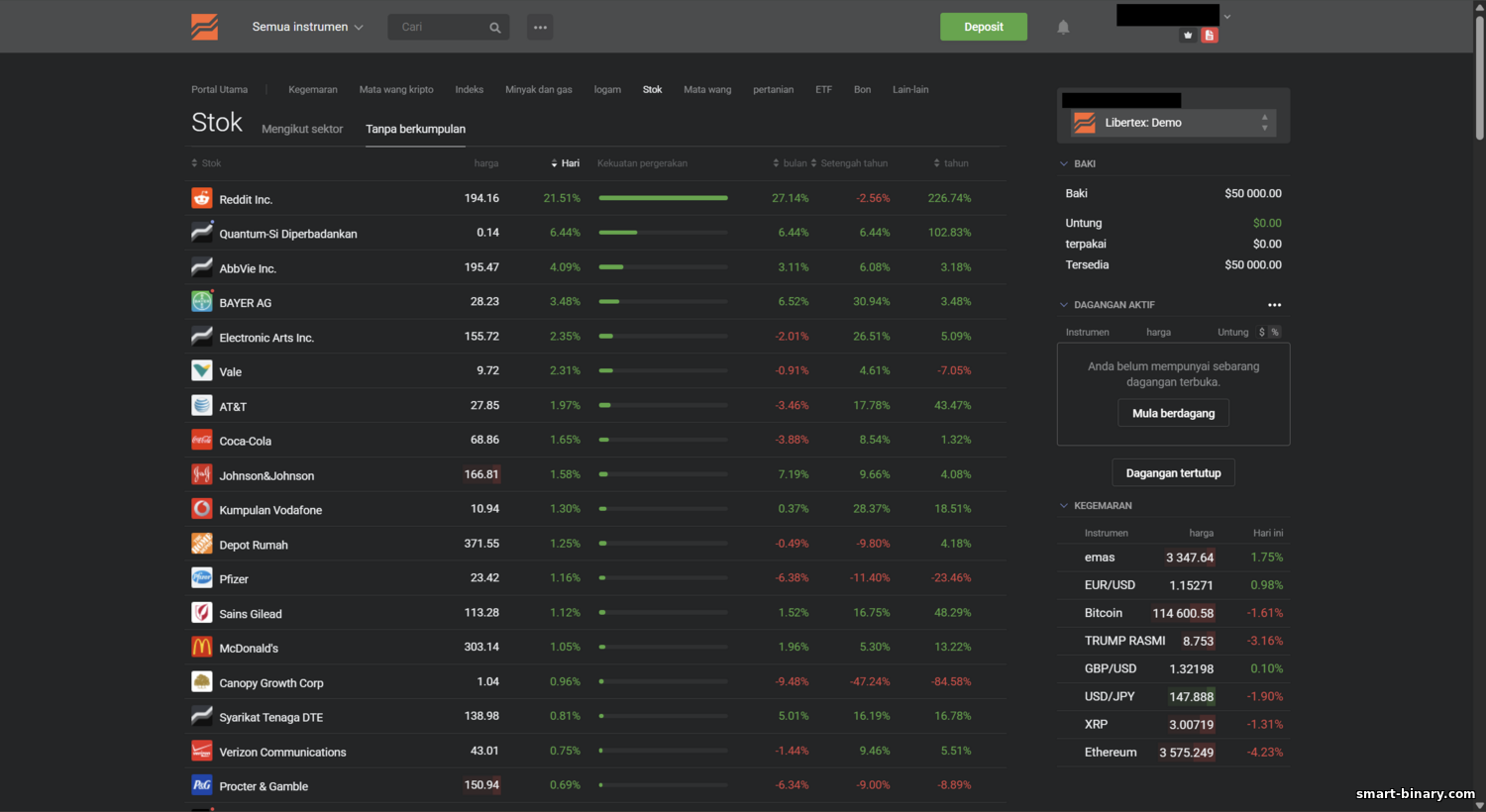Click the Canopy Growth Corp icon
1486x812 pixels.
point(202,681)
